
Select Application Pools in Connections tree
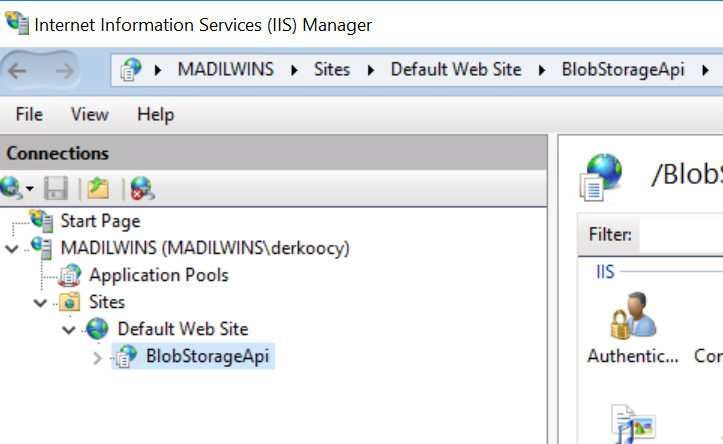(x=158, y=275)
